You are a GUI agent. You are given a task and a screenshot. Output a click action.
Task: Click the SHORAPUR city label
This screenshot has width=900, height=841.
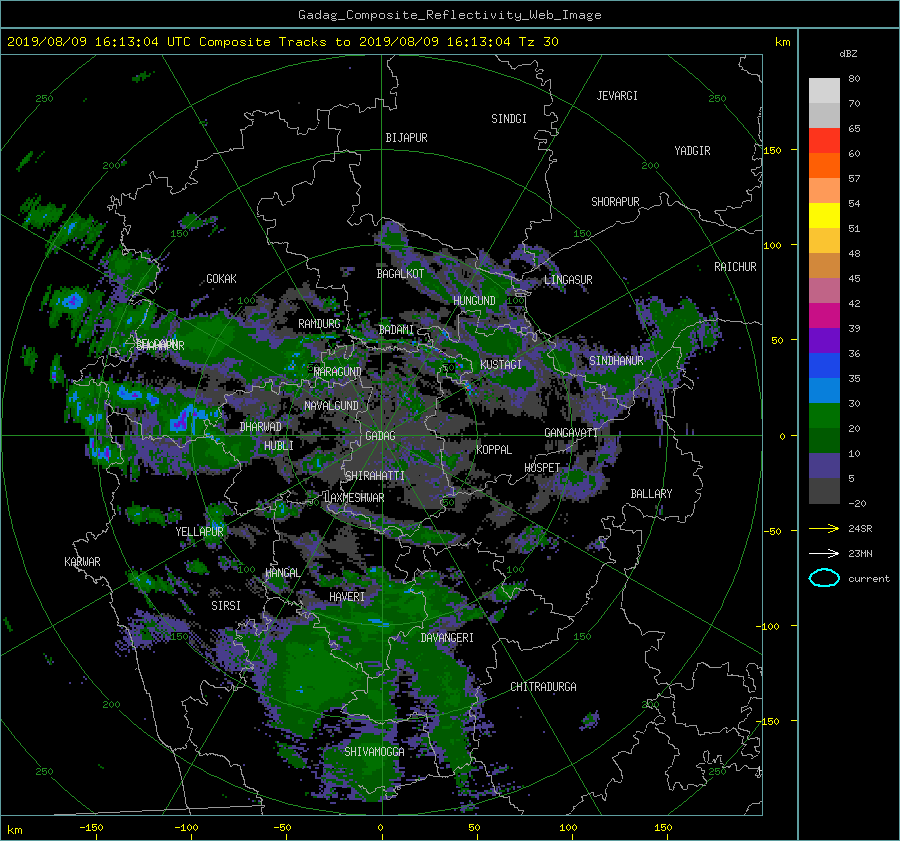[x=615, y=202]
